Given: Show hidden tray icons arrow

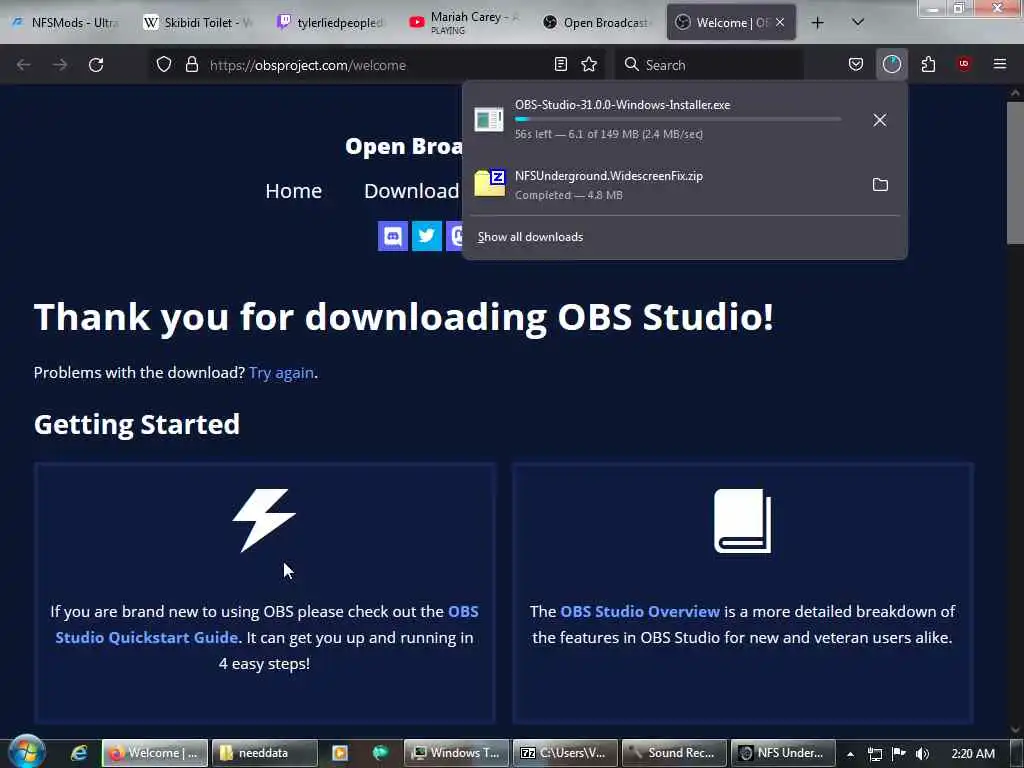Looking at the screenshot, I should 850,754.
